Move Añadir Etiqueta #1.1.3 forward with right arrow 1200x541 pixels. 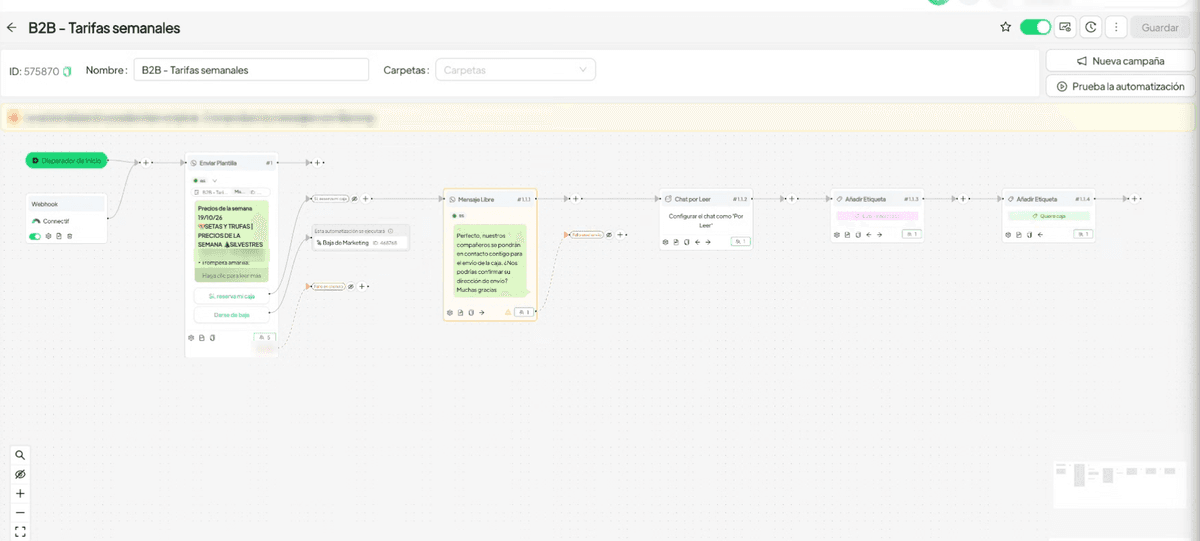(x=879, y=235)
